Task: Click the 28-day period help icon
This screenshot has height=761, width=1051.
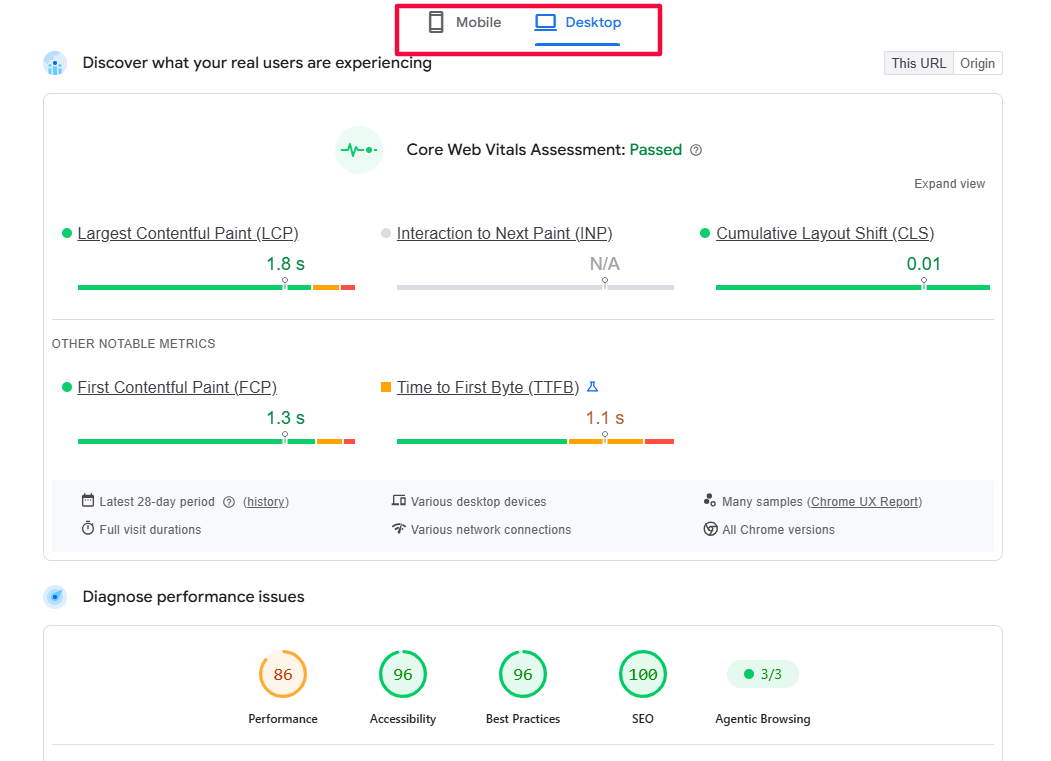Action: pos(229,502)
